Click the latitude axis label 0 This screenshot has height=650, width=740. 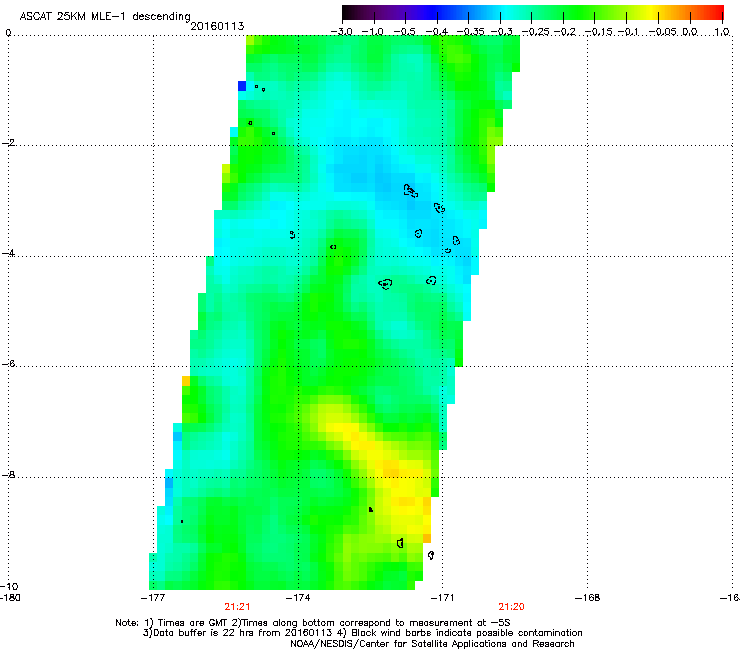[8, 33]
